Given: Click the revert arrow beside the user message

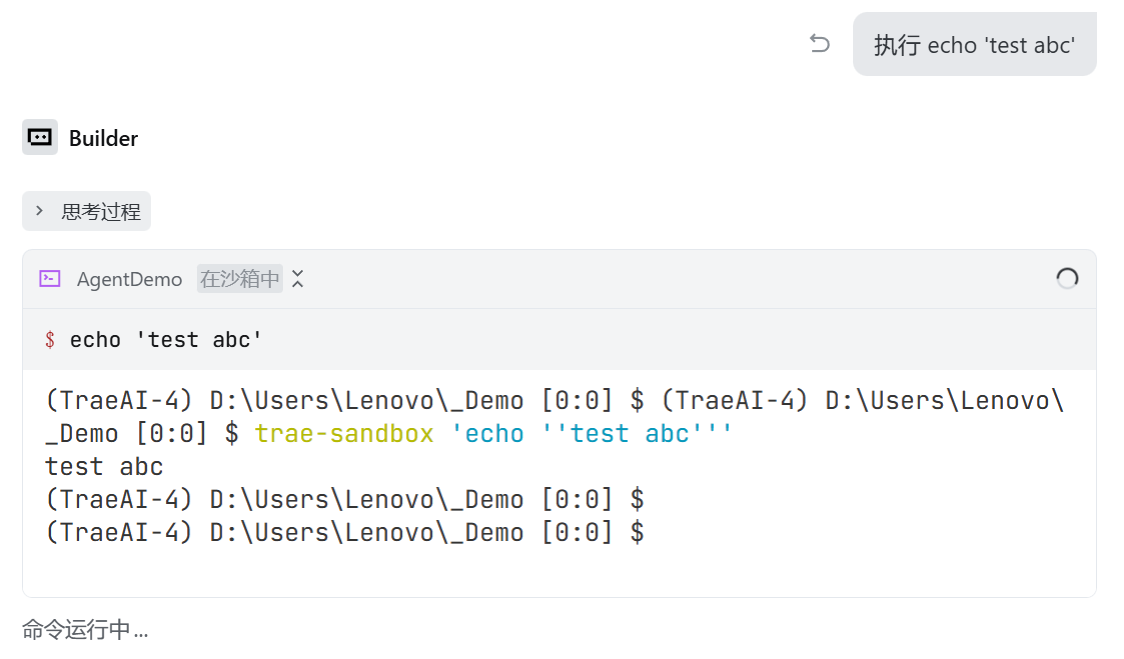Looking at the screenshot, I should (820, 44).
